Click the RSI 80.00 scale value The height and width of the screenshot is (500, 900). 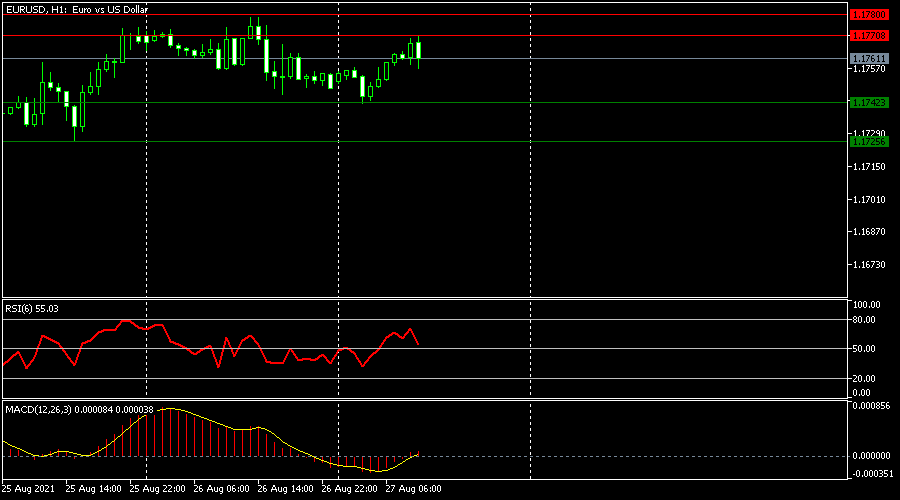864,320
